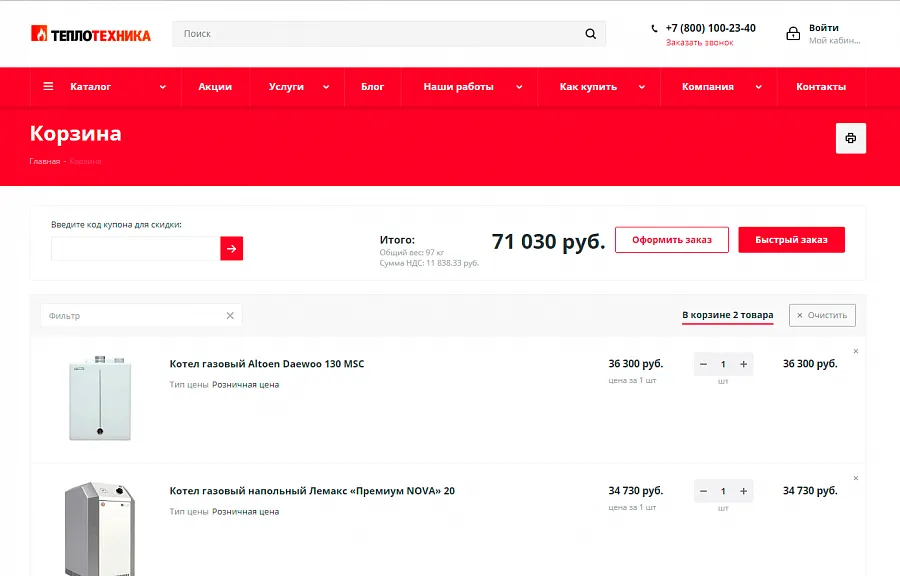Viewport: 900px width, 576px height.
Task: Click the Мой кабинет text
Action: click(835, 41)
